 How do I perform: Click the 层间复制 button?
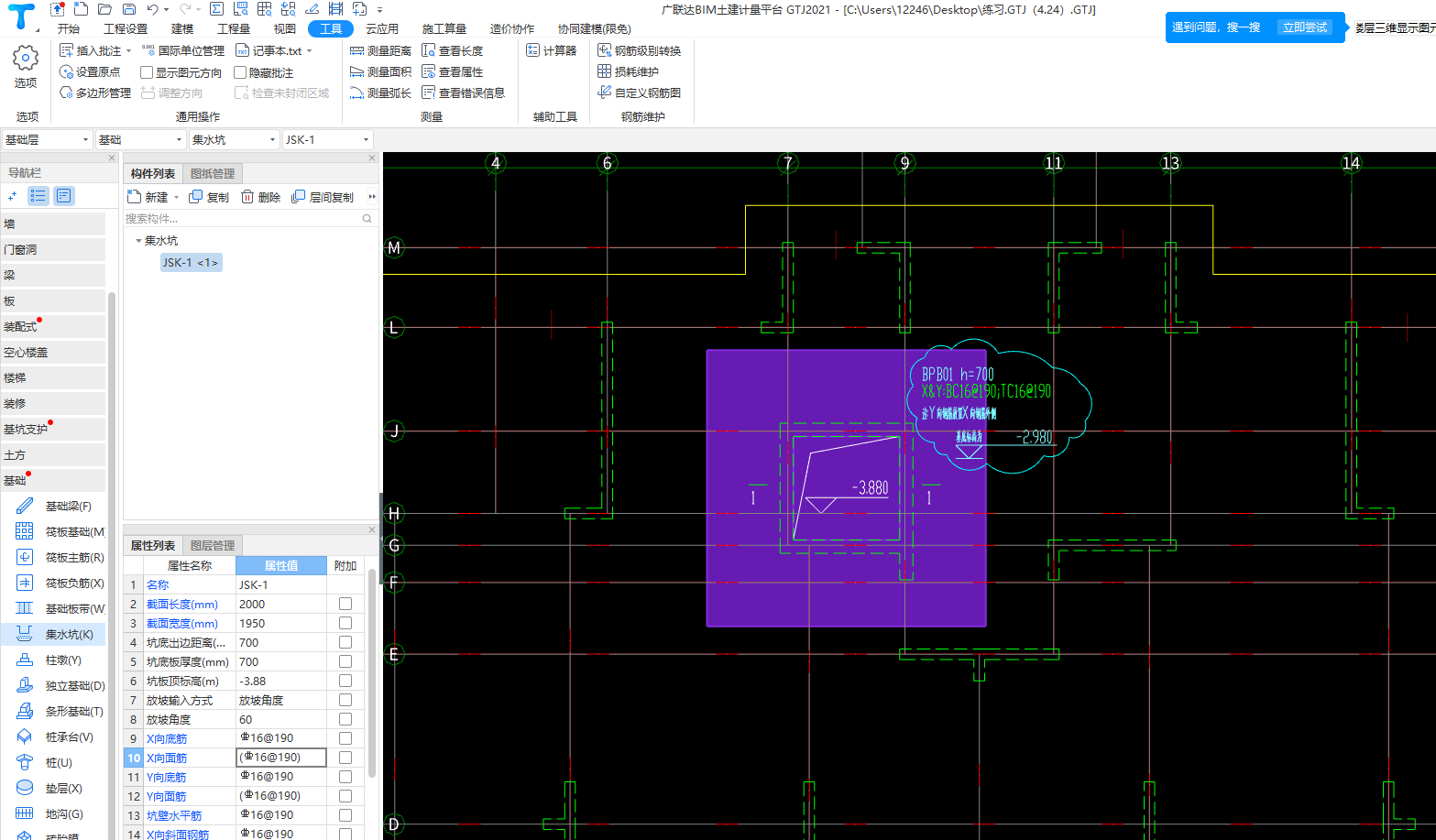point(323,197)
